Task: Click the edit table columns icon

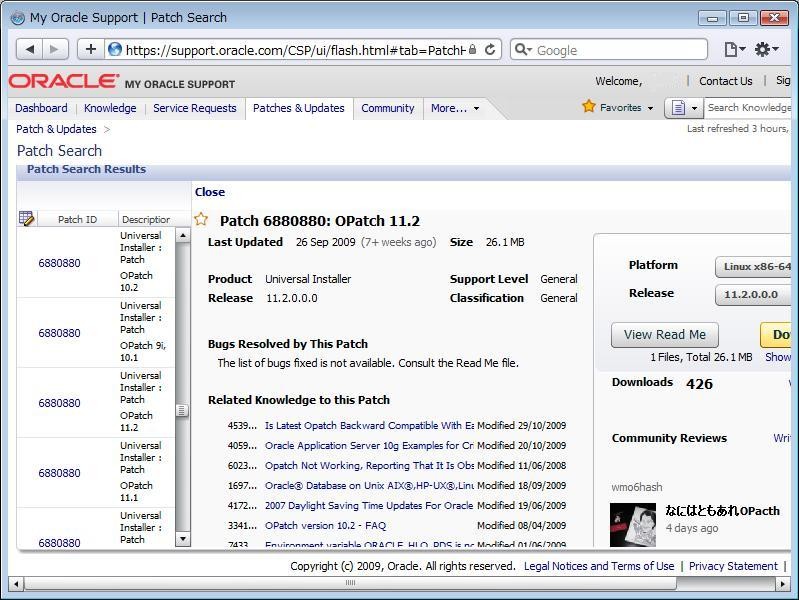Action: pos(26,218)
